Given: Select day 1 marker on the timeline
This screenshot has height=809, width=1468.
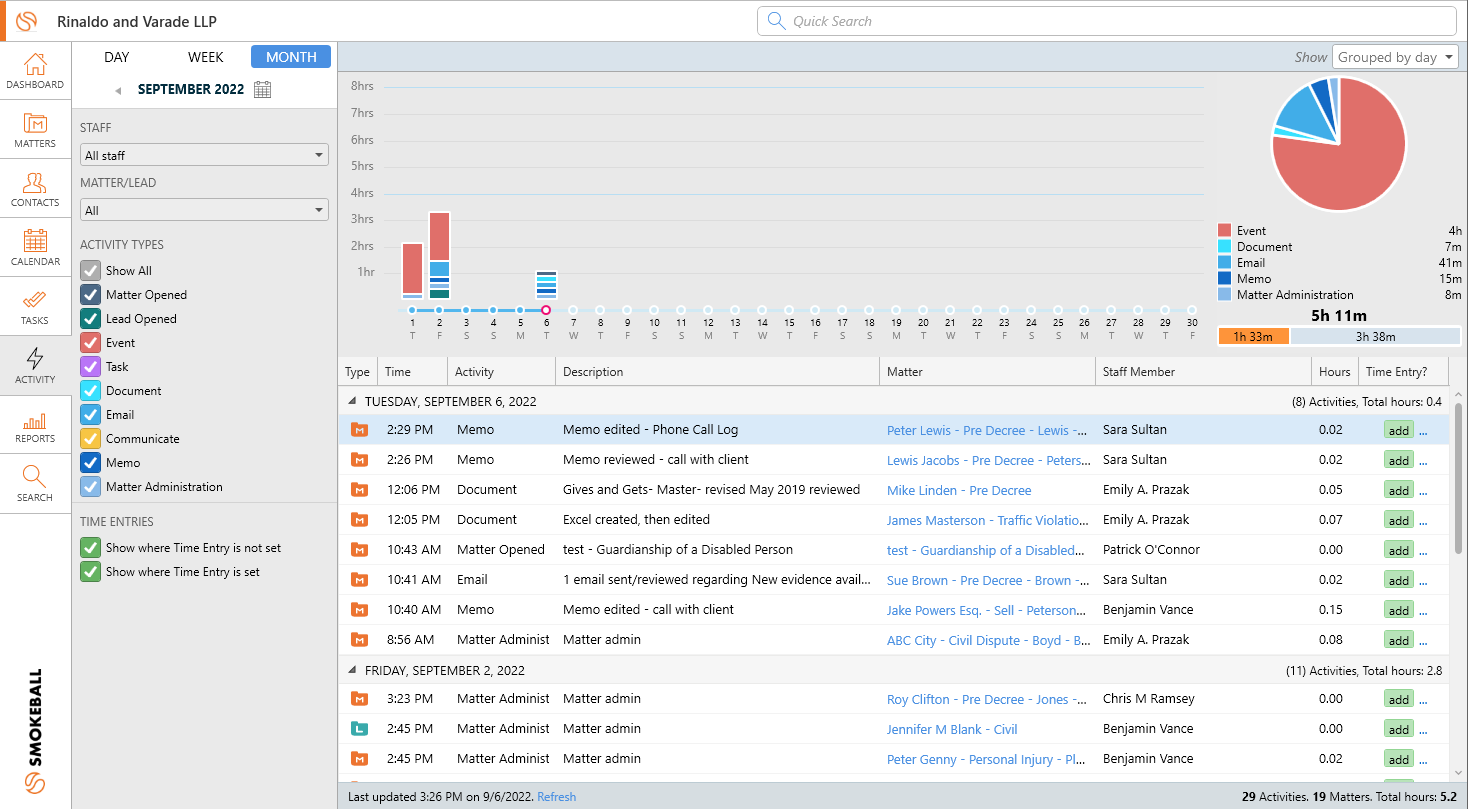Looking at the screenshot, I should (412, 310).
